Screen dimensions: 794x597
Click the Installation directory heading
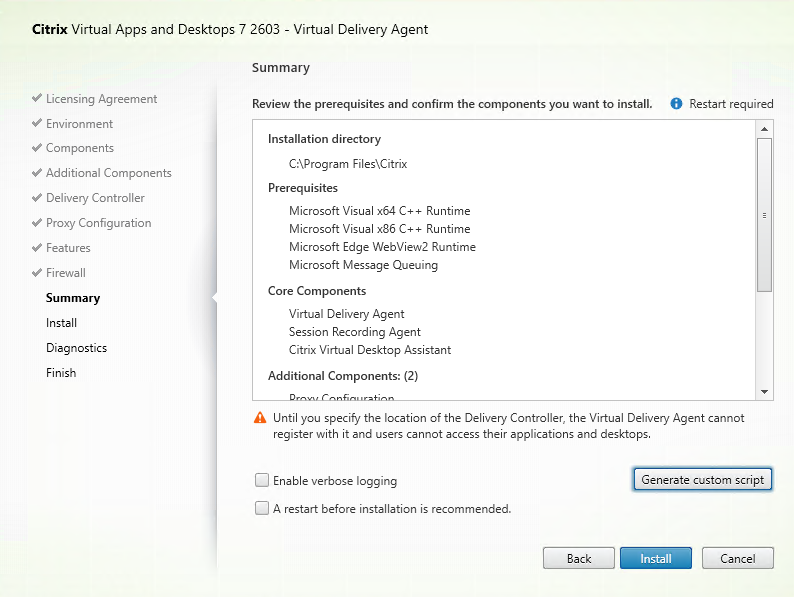pos(324,139)
